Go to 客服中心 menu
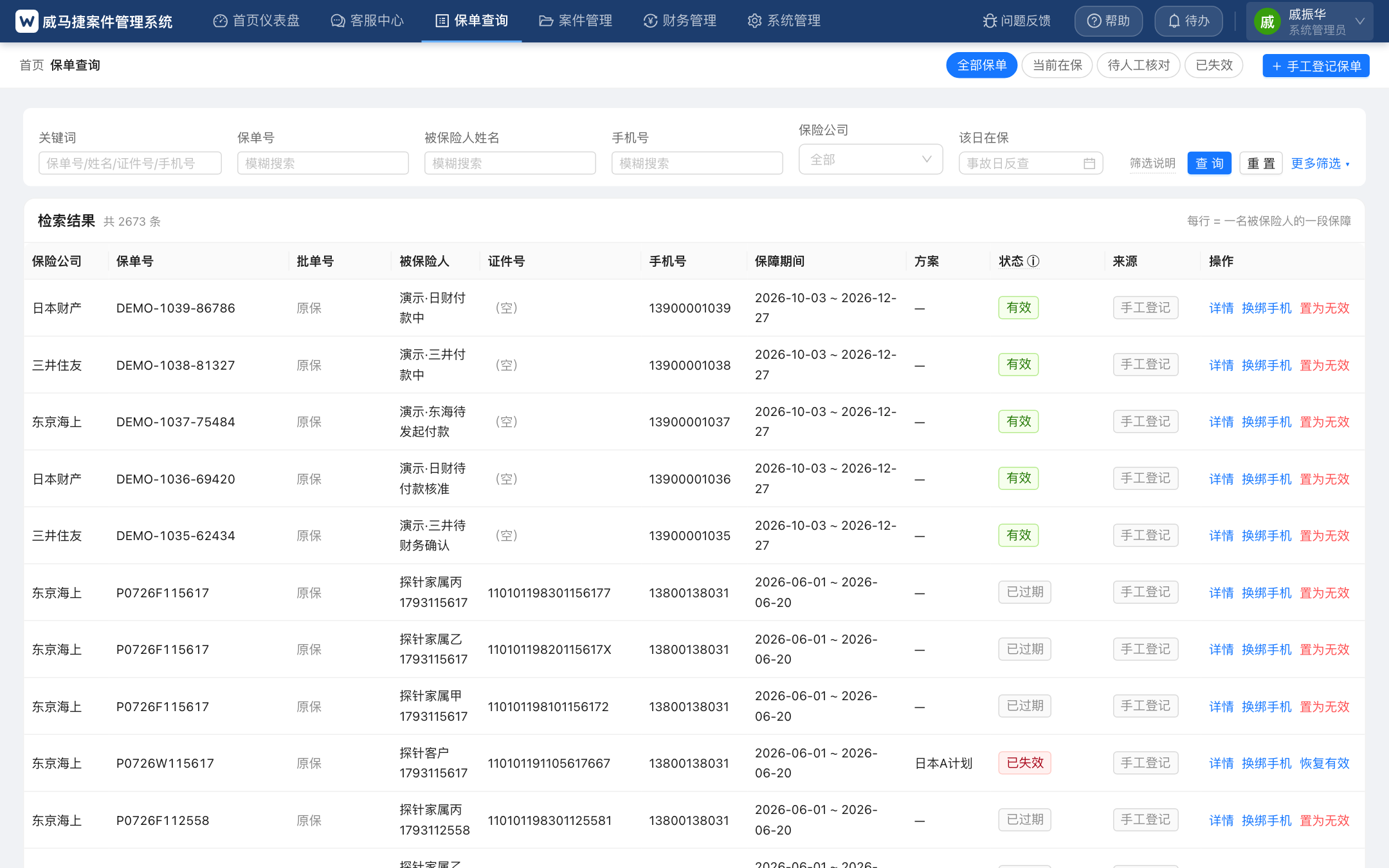 tap(367, 21)
